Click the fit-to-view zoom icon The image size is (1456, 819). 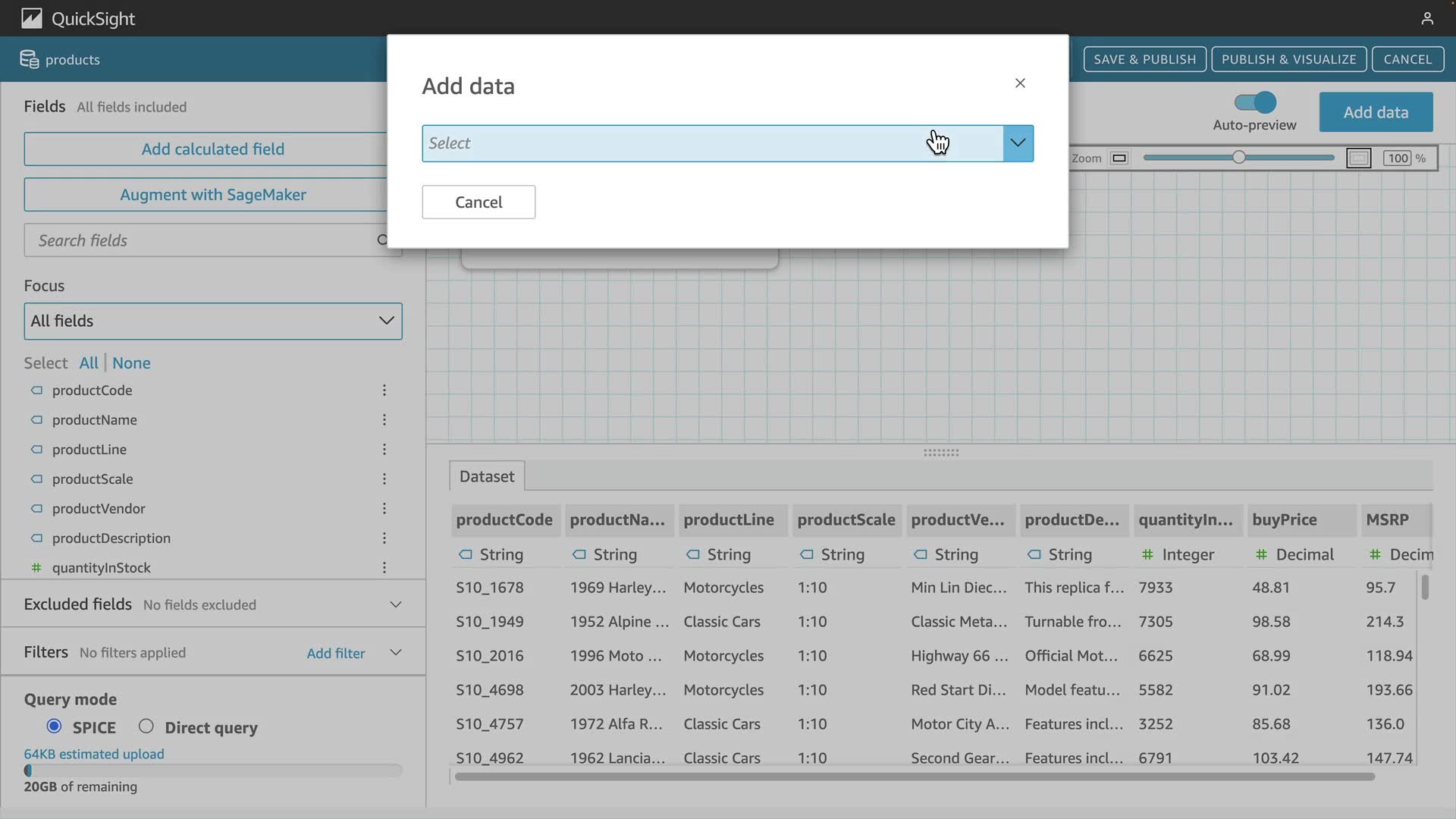[1358, 158]
